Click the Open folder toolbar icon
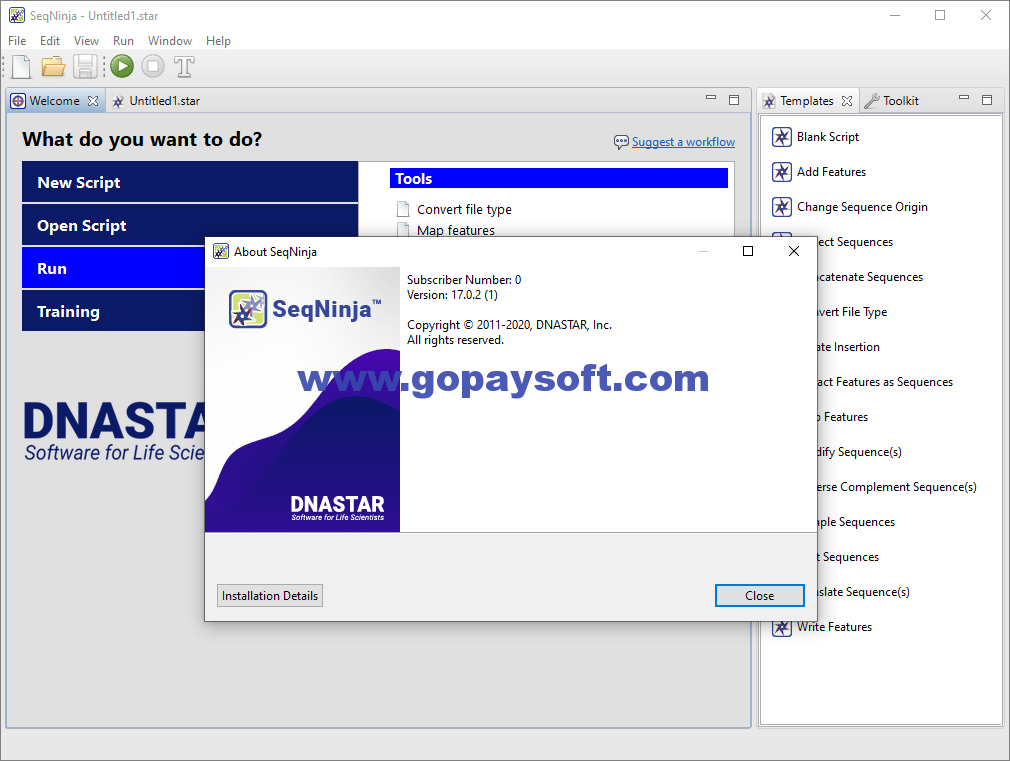The height and width of the screenshot is (761, 1010). coord(53,66)
